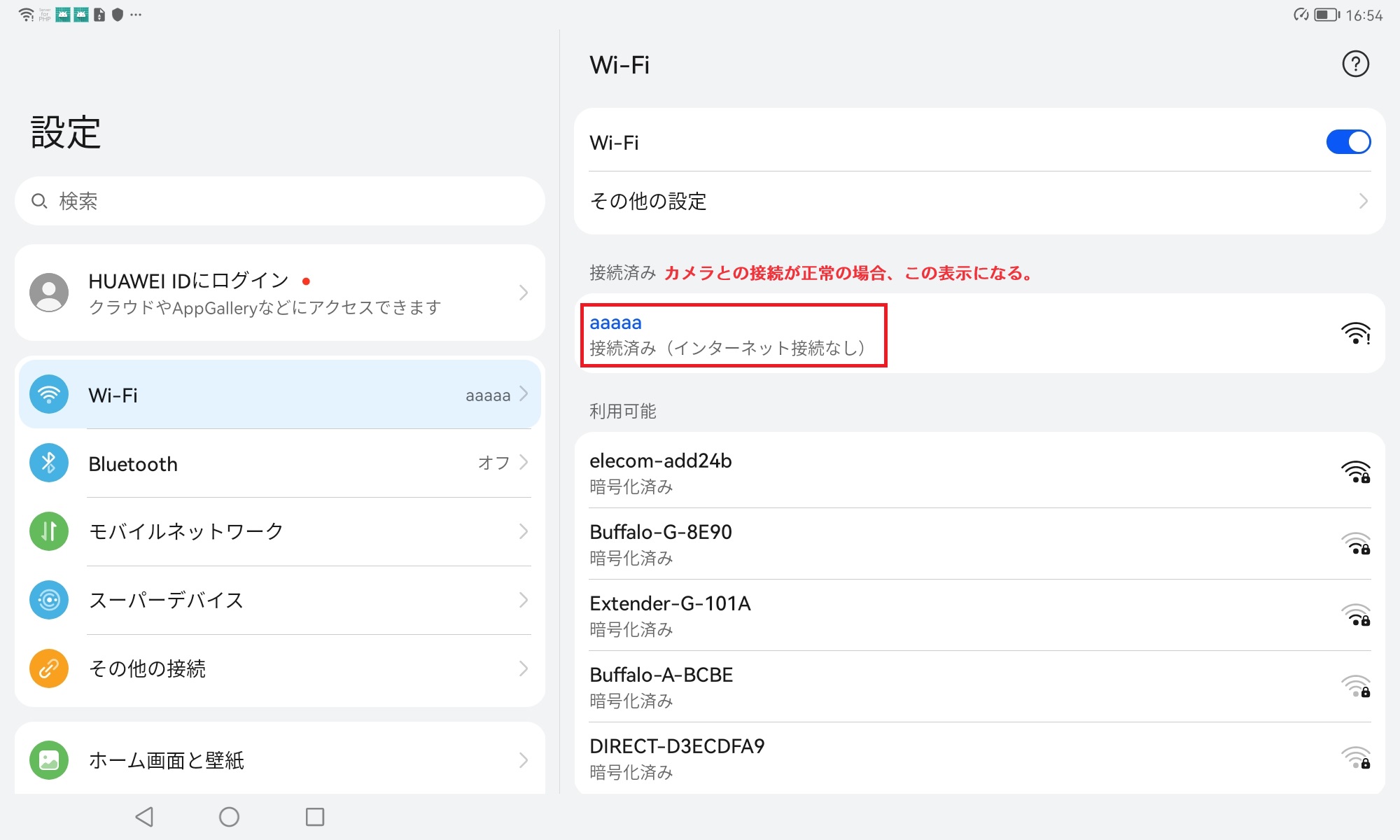Open ホーム画面と壁紙 settings
1400x840 pixels.
pyautogui.click(x=280, y=760)
